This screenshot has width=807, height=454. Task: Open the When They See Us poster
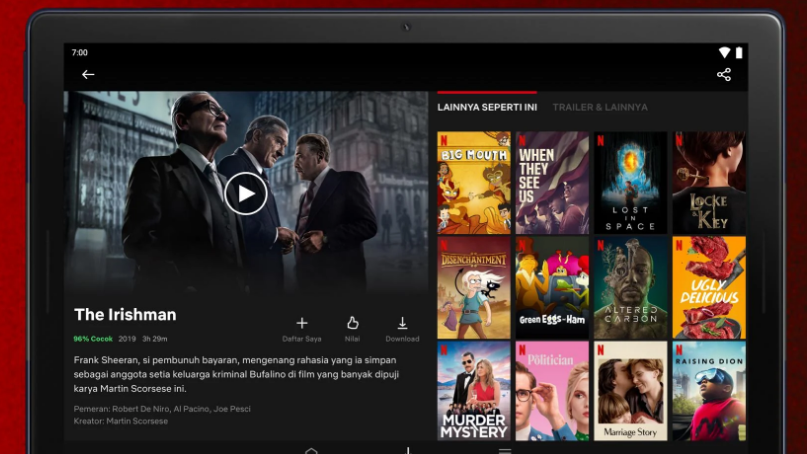(x=552, y=183)
